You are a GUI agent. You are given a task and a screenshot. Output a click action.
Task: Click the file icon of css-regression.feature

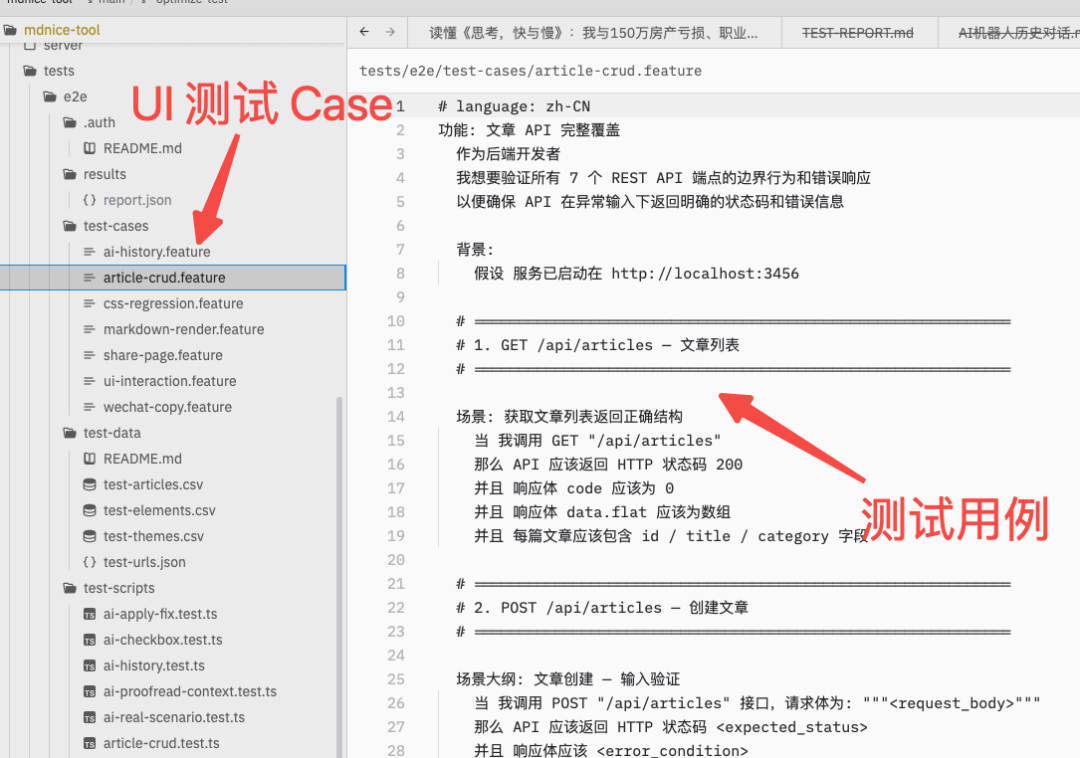90,304
